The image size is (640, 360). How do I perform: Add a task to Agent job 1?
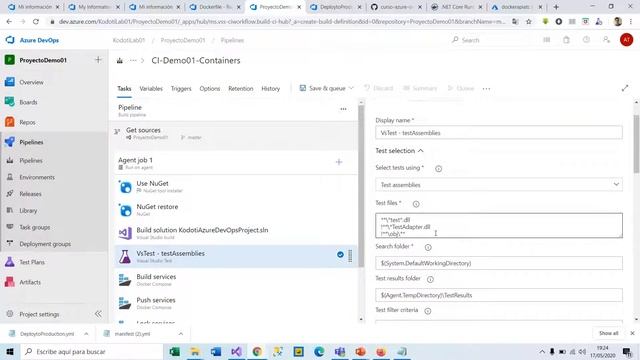[339, 162]
